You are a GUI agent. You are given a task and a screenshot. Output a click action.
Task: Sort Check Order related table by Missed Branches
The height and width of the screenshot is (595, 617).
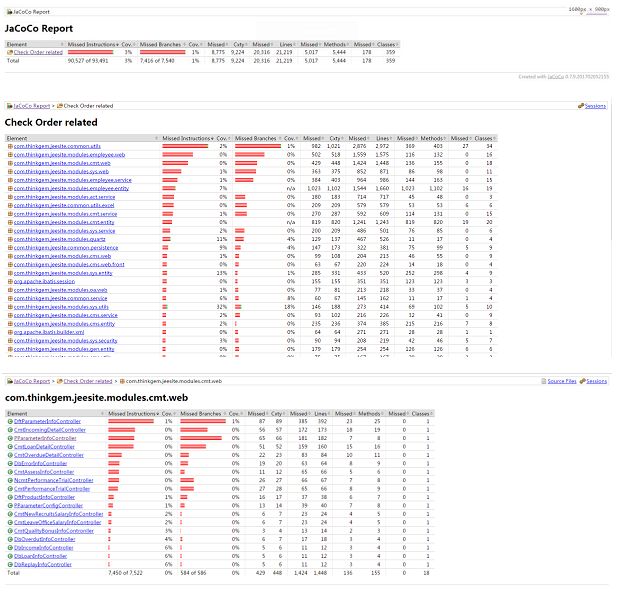click(258, 138)
